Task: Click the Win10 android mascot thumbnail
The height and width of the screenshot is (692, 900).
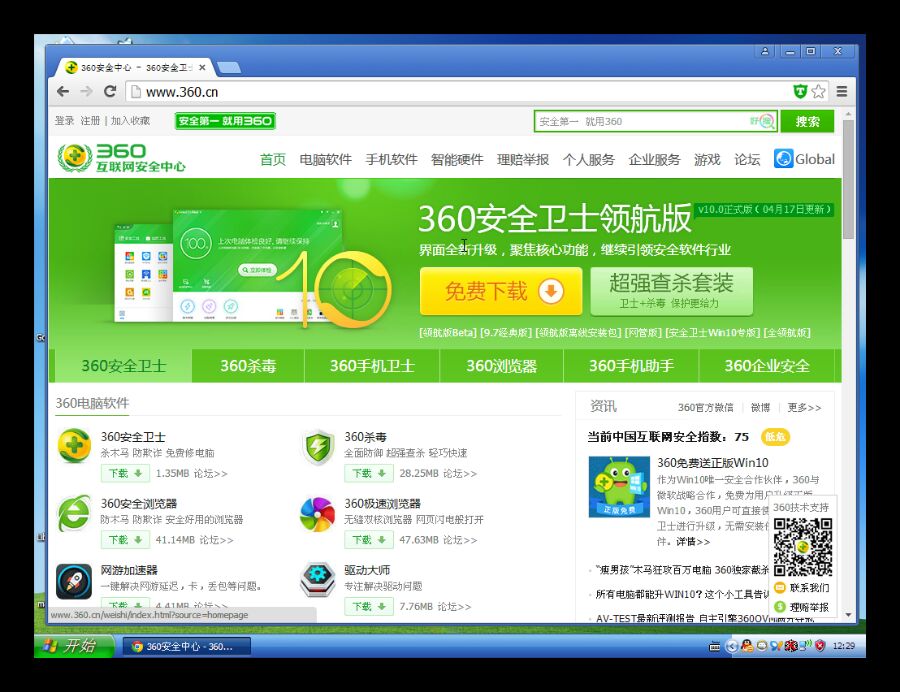Action: pyautogui.click(x=619, y=487)
